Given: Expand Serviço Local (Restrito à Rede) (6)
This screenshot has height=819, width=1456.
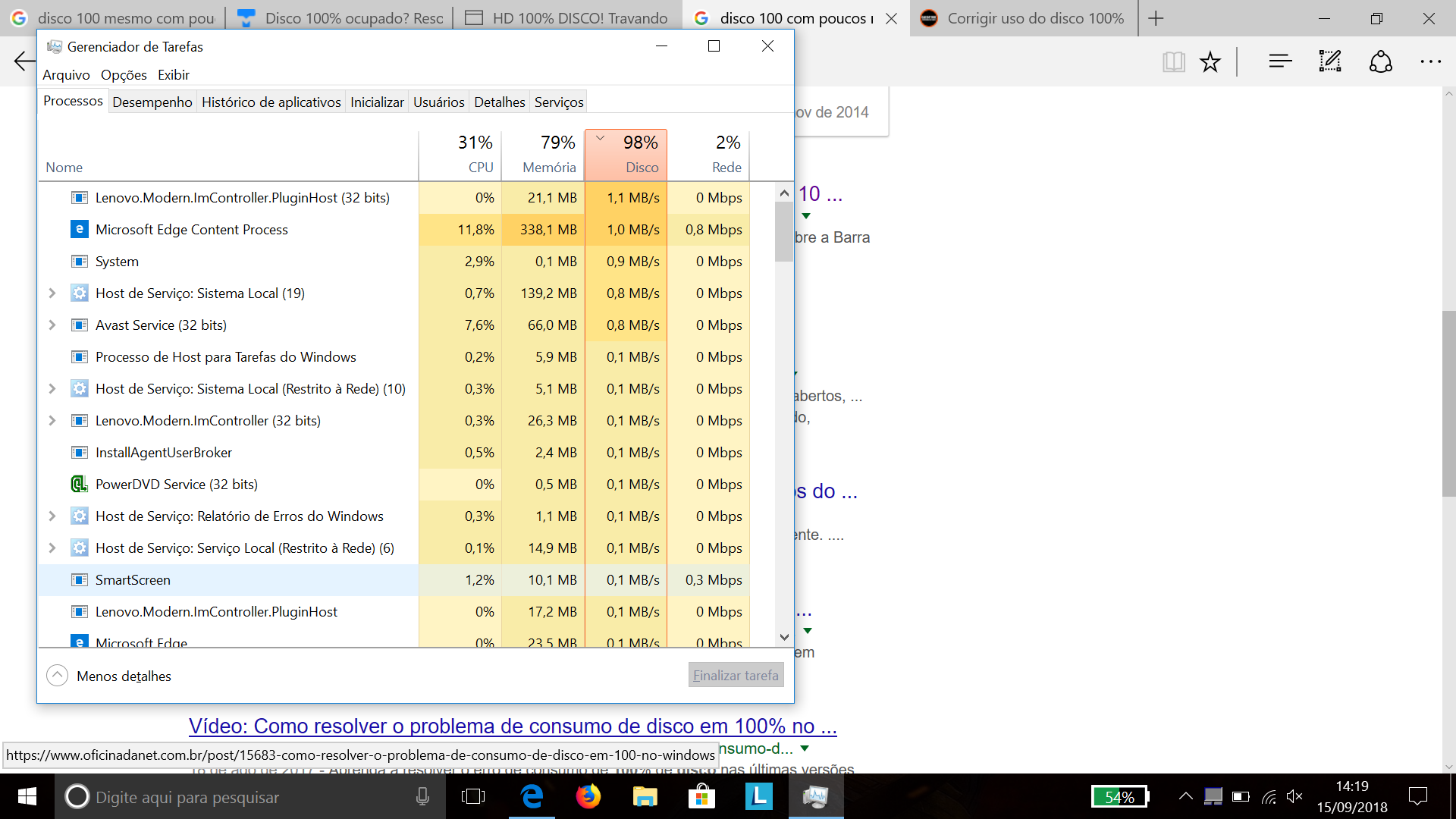Looking at the screenshot, I should (x=52, y=548).
